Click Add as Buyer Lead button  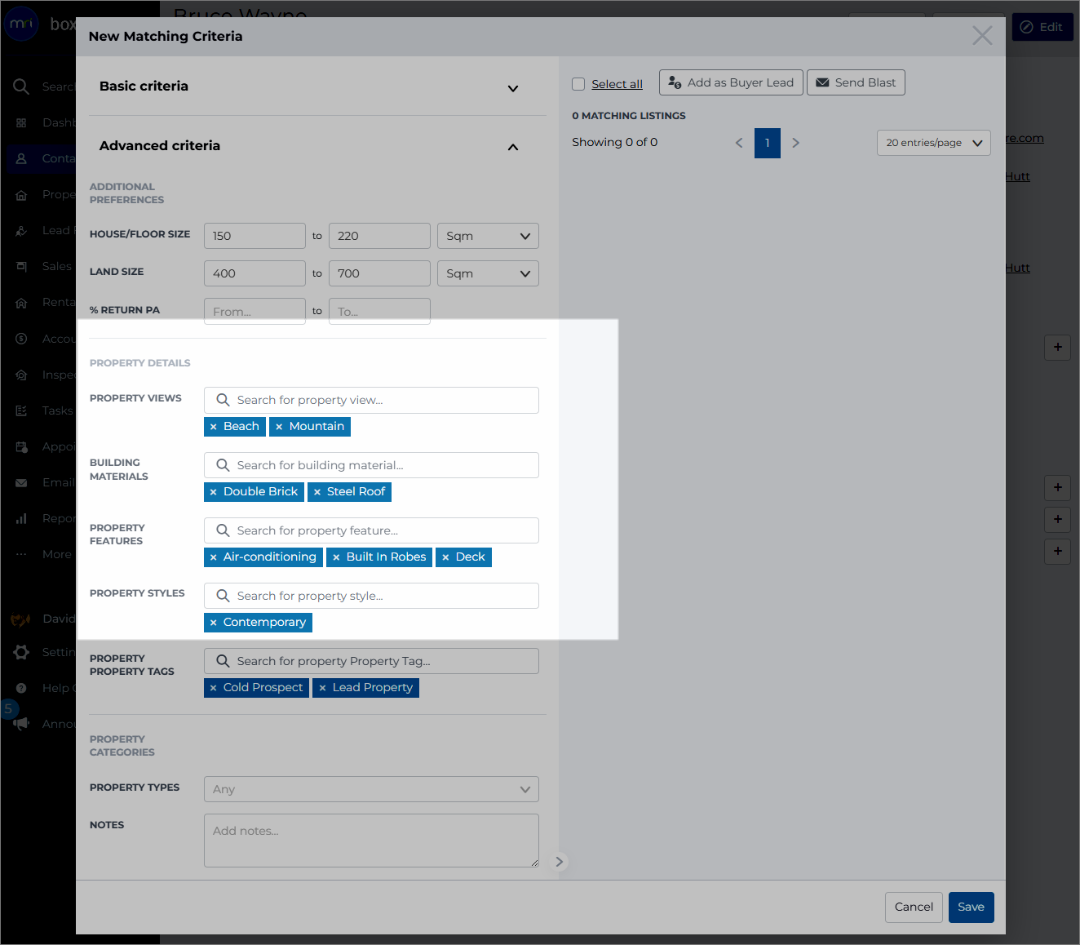(x=731, y=83)
